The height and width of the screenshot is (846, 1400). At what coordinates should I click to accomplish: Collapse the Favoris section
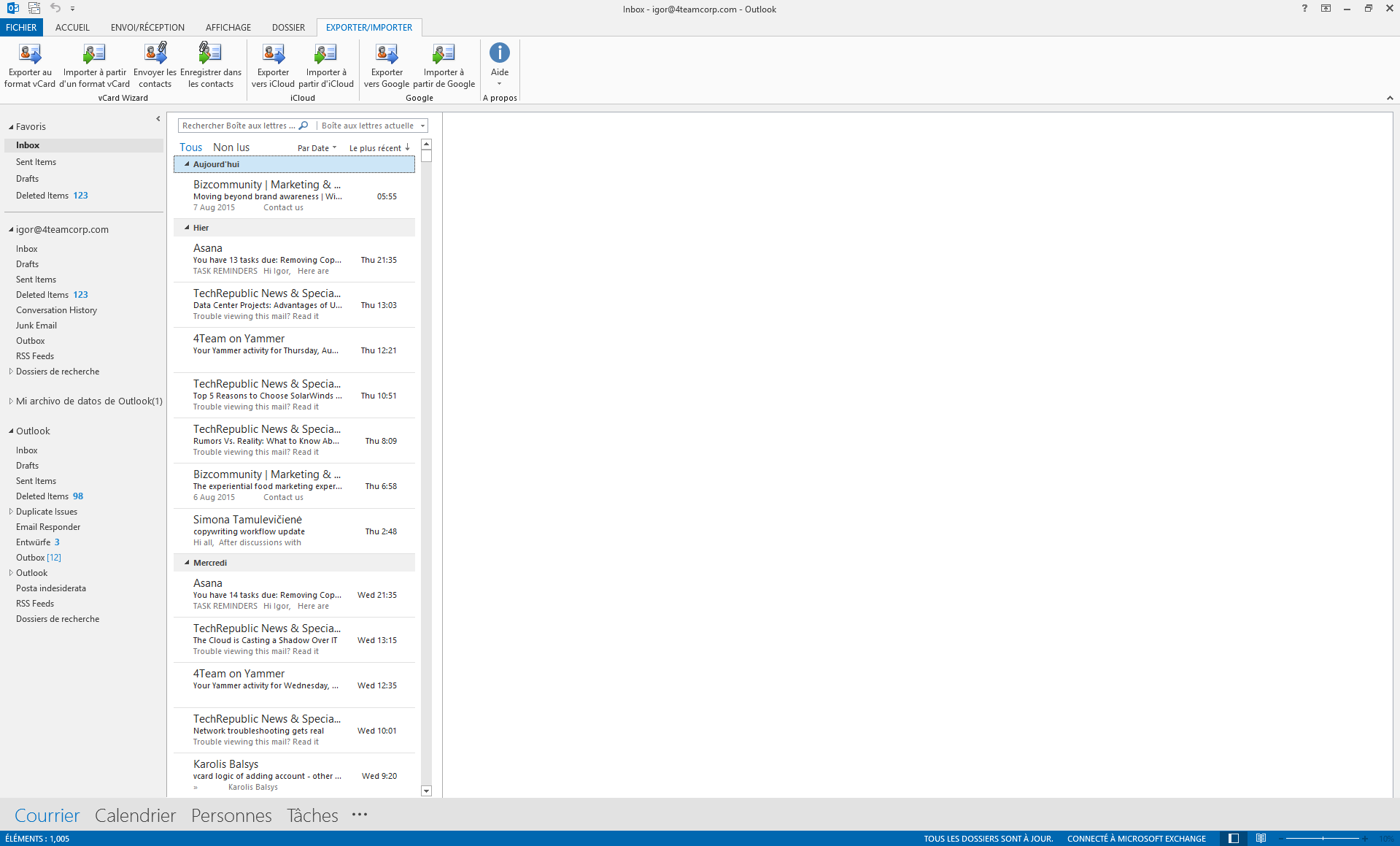pos(11,127)
